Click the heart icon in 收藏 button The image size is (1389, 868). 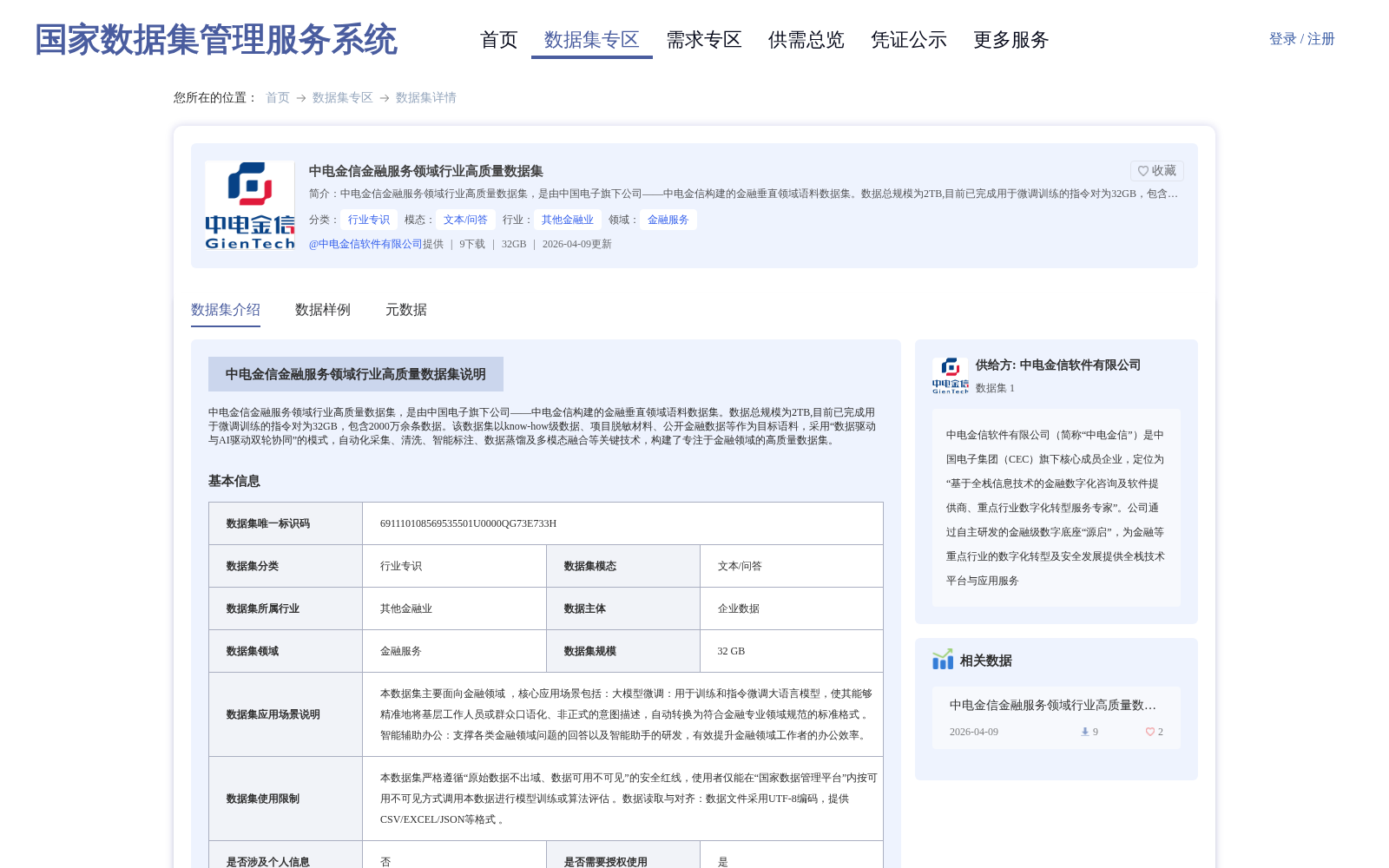pos(1143,171)
